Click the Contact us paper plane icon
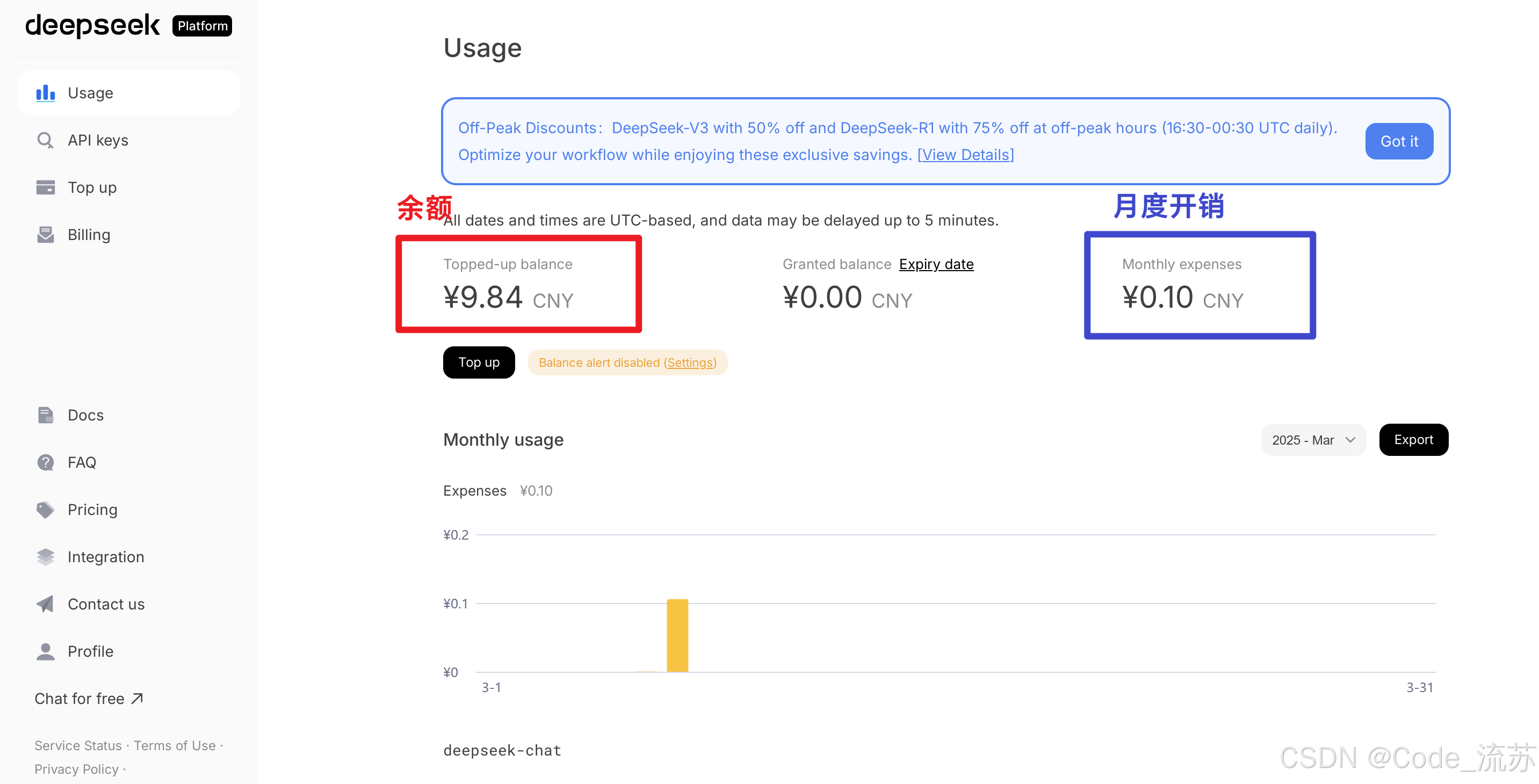The height and width of the screenshot is (784, 1539). click(x=46, y=604)
